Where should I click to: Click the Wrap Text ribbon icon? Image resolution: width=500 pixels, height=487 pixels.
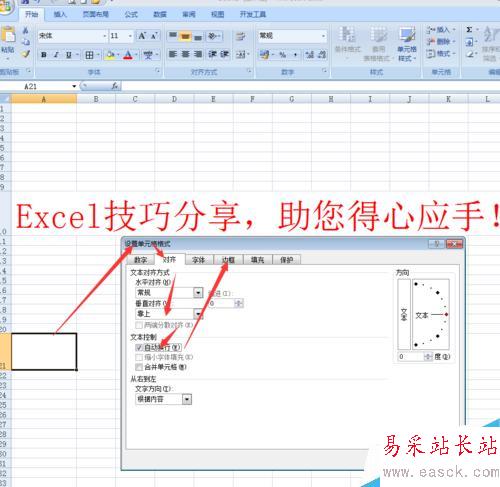coord(240,36)
